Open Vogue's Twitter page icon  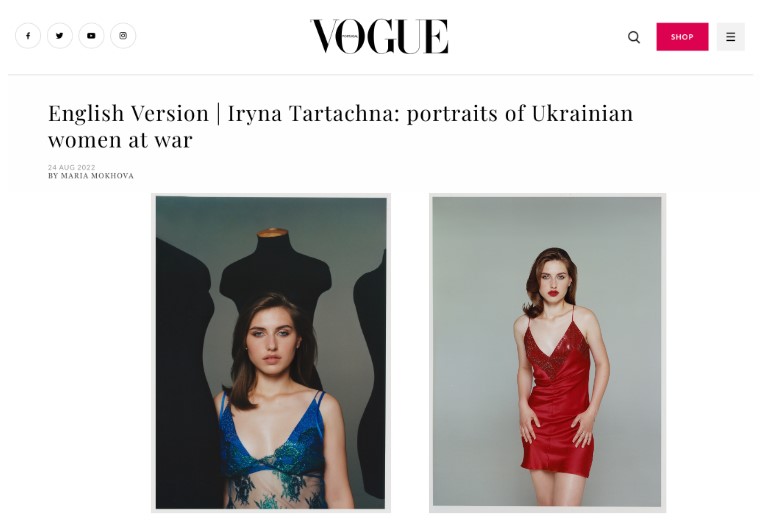(x=60, y=36)
